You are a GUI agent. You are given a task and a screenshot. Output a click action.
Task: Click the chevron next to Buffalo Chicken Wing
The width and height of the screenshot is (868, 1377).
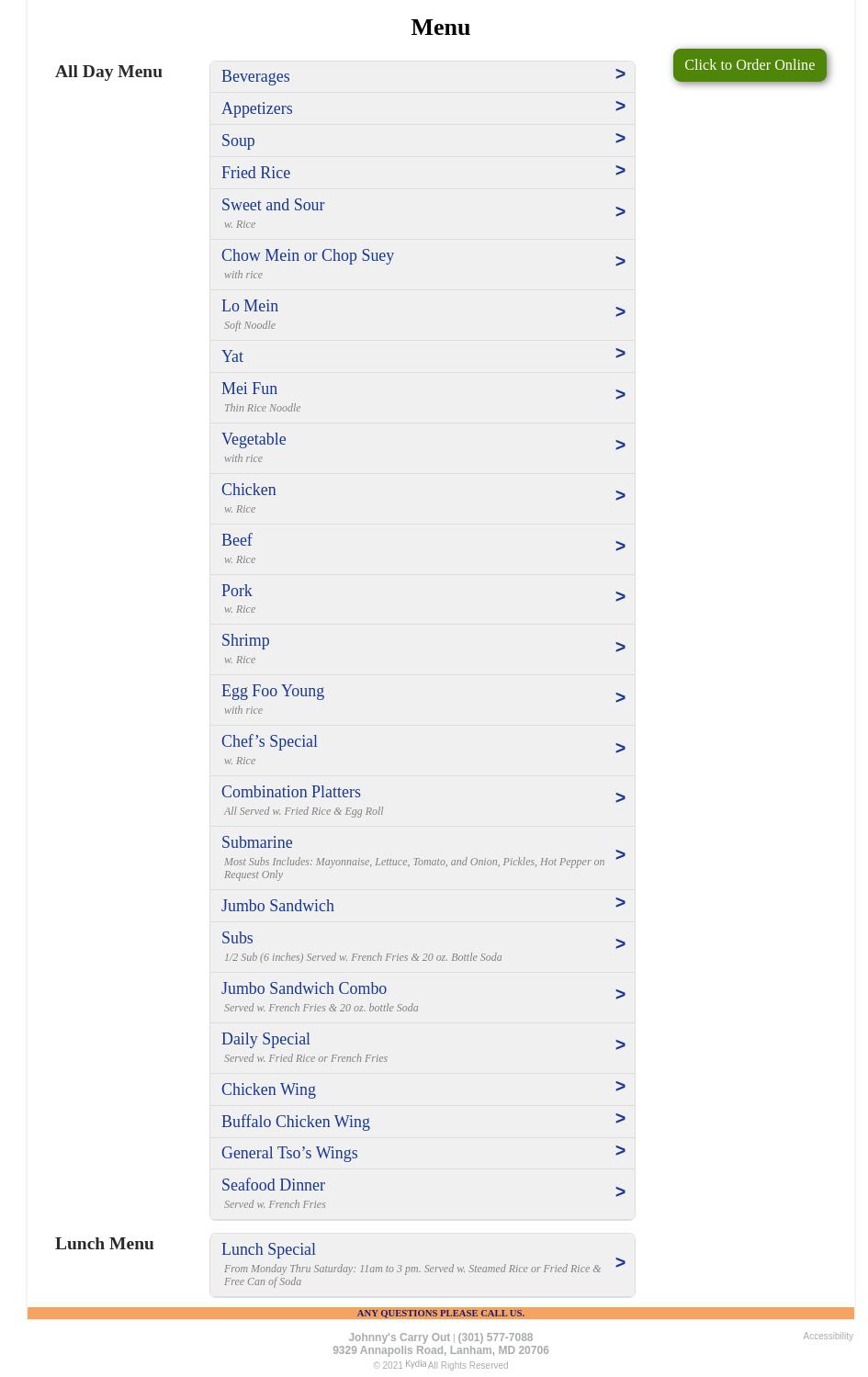(x=619, y=1119)
